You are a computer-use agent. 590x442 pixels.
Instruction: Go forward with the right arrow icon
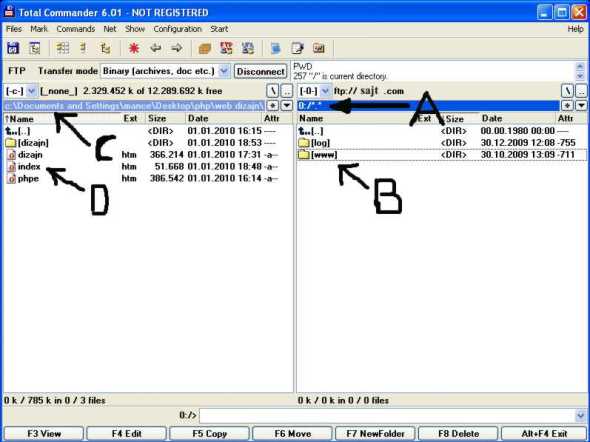pos(176,48)
